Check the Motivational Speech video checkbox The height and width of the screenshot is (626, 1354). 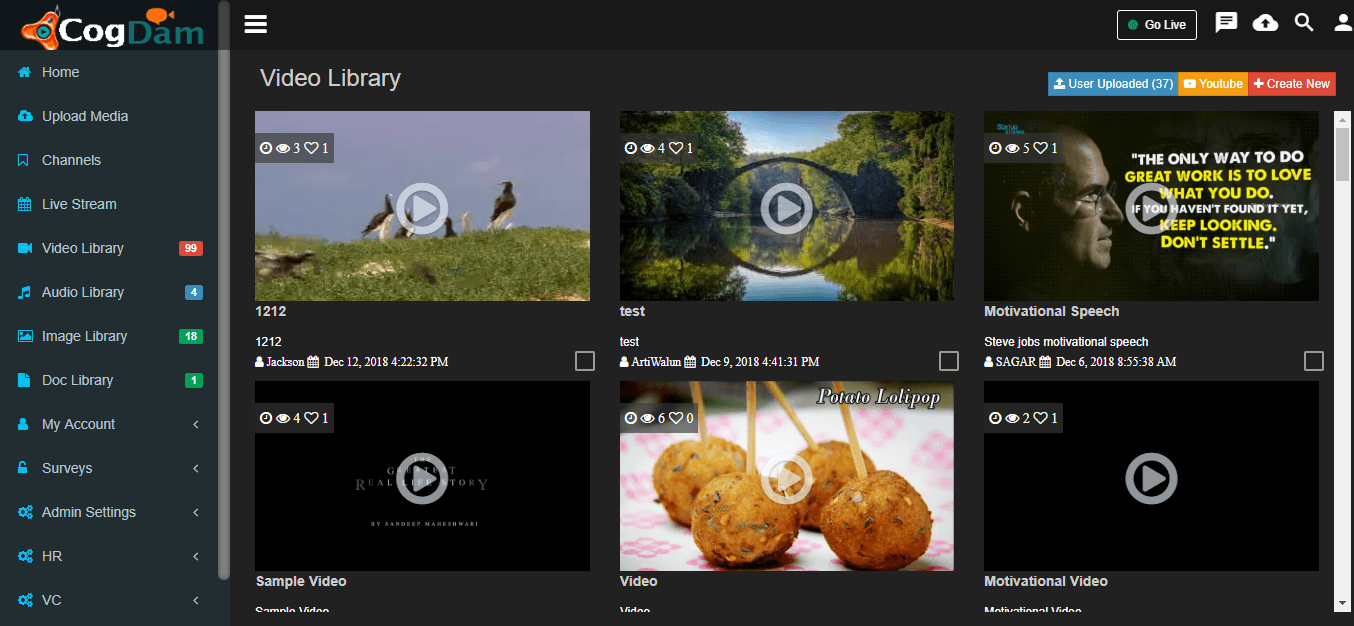pyautogui.click(x=1314, y=361)
